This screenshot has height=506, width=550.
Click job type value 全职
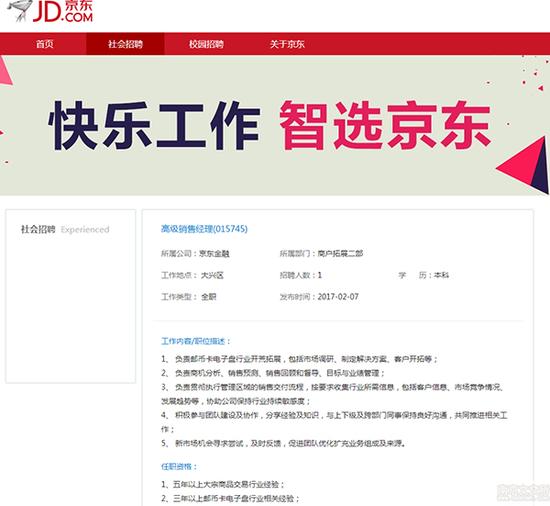tap(208, 297)
